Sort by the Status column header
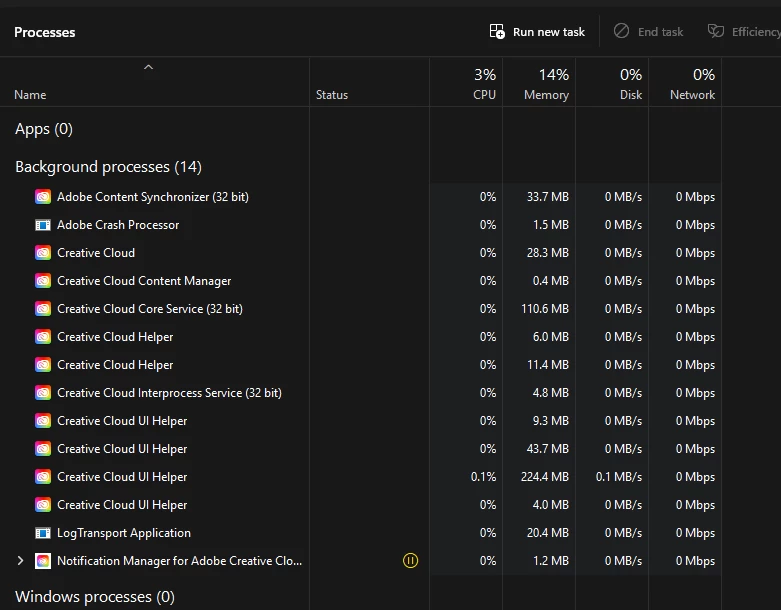 coord(369,82)
